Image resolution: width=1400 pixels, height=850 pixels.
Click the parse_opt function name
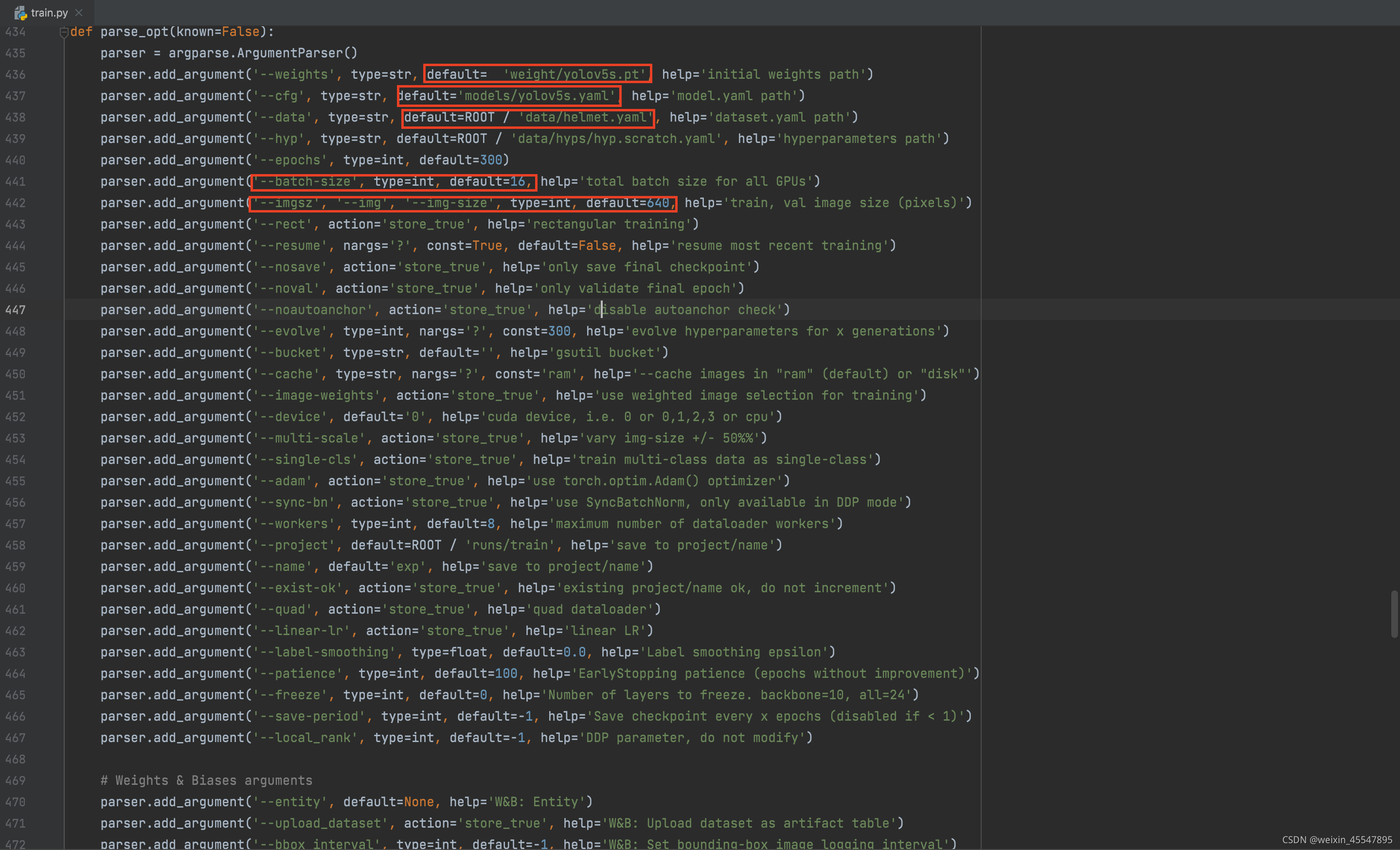coord(135,32)
